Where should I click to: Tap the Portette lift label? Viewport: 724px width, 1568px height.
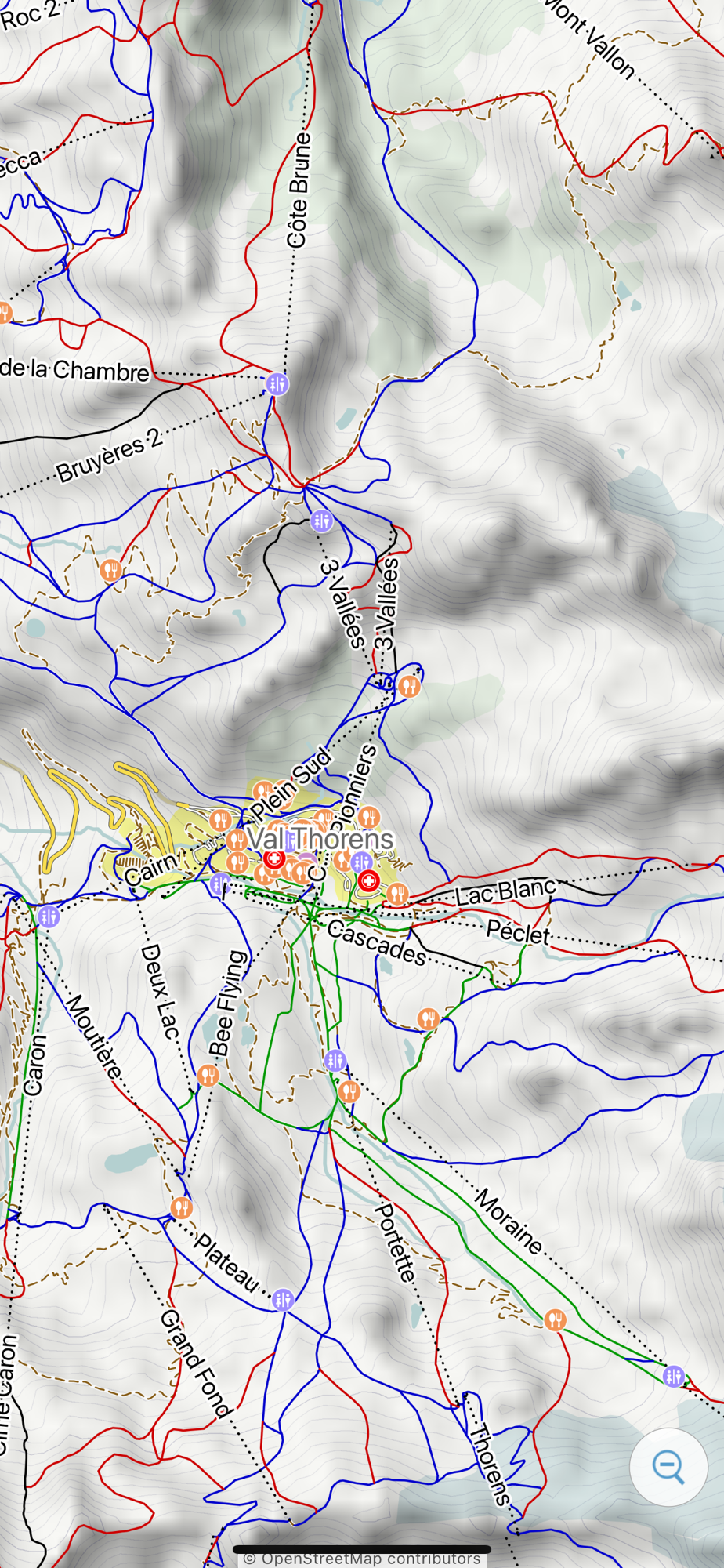[x=396, y=1243]
